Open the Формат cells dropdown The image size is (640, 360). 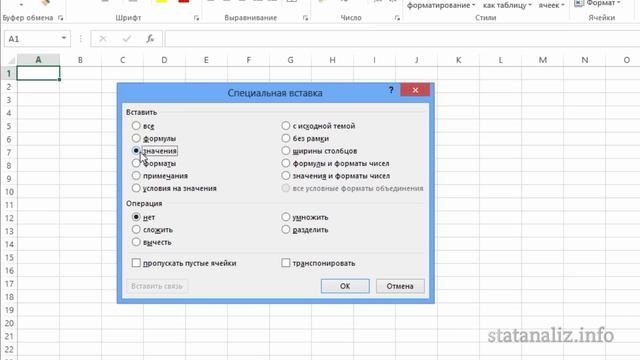pos(597,3)
